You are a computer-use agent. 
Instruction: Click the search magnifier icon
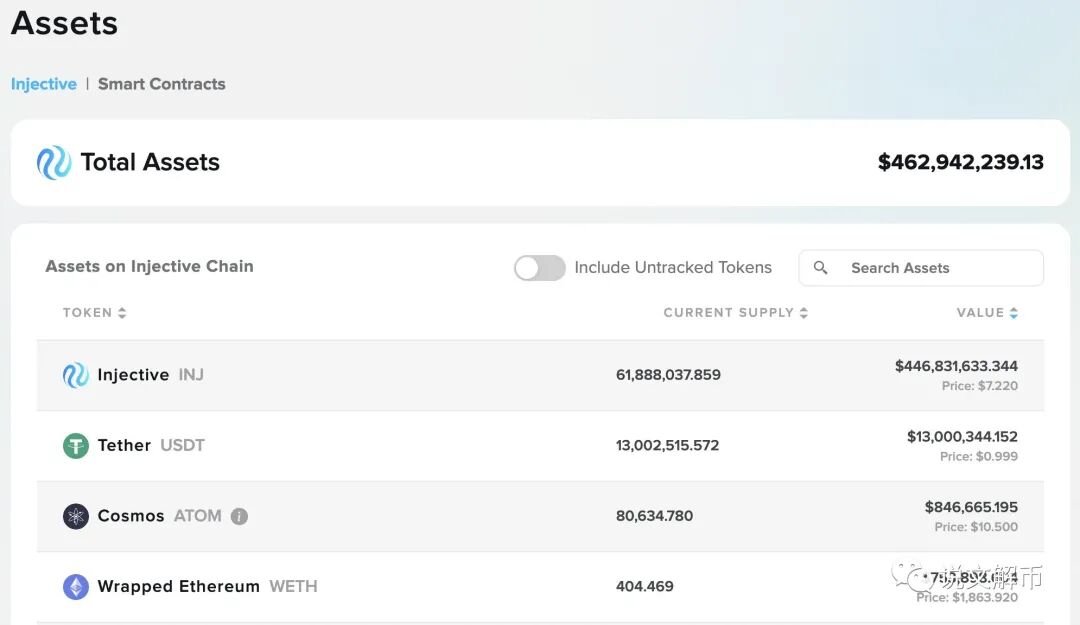(x=820, y=267)
